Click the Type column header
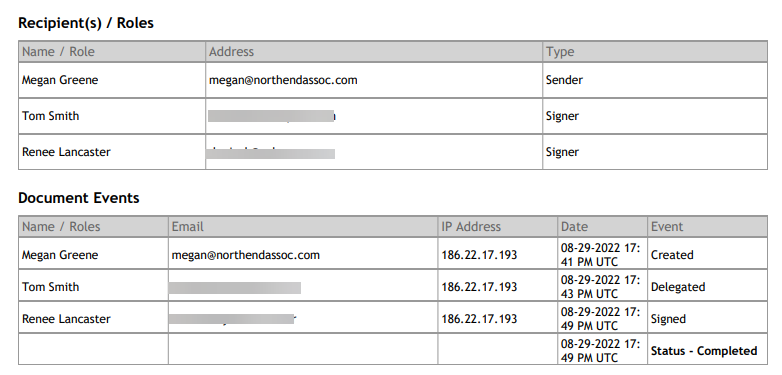Screen dimensions: 782x375 (x=560, y=51)
